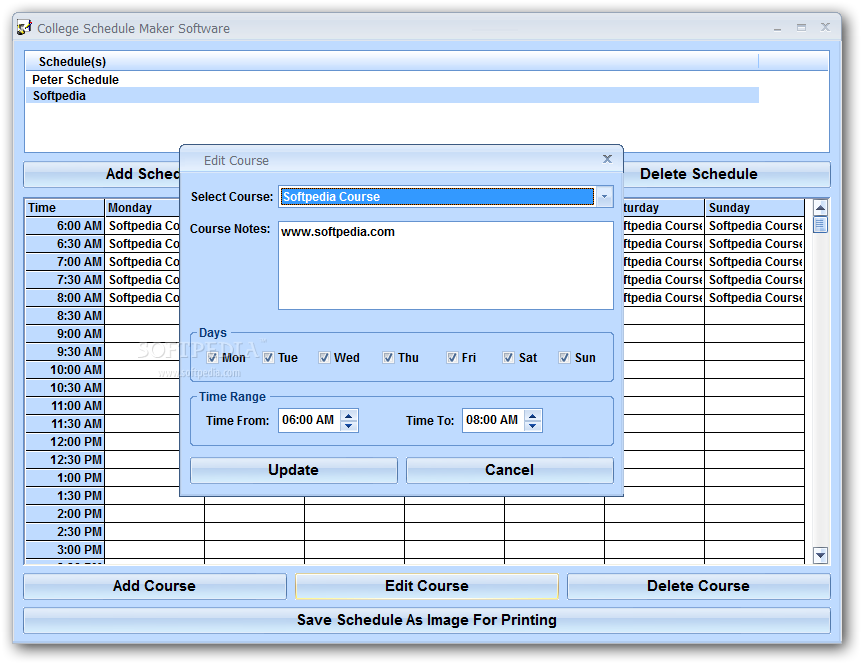Click the College Schedule Maker app icon
The image size is (862, 664).
pos(24,27)
